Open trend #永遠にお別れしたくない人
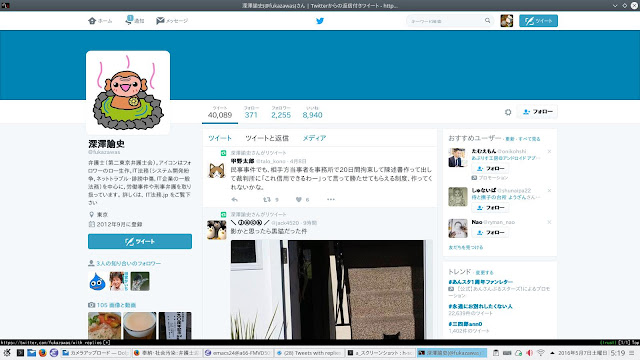The width and height of the screenshot is (640, 360). pos(480,306)
